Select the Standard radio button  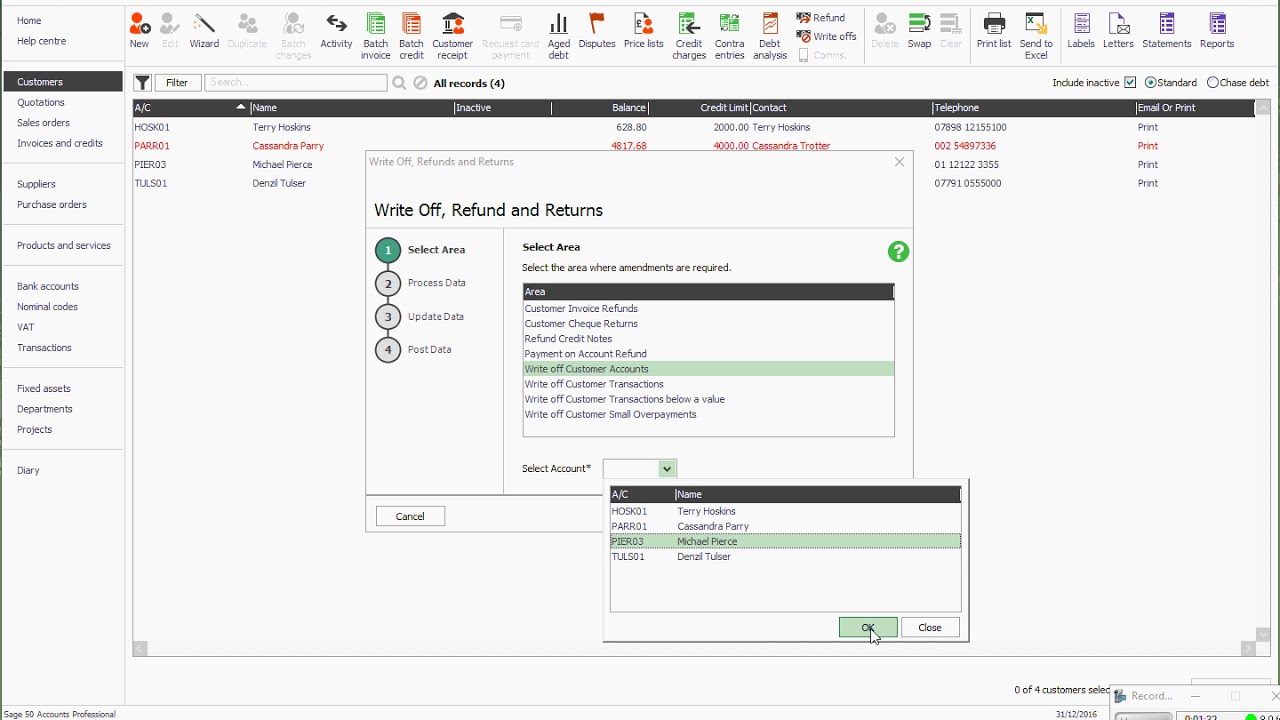pos(1150,83)
